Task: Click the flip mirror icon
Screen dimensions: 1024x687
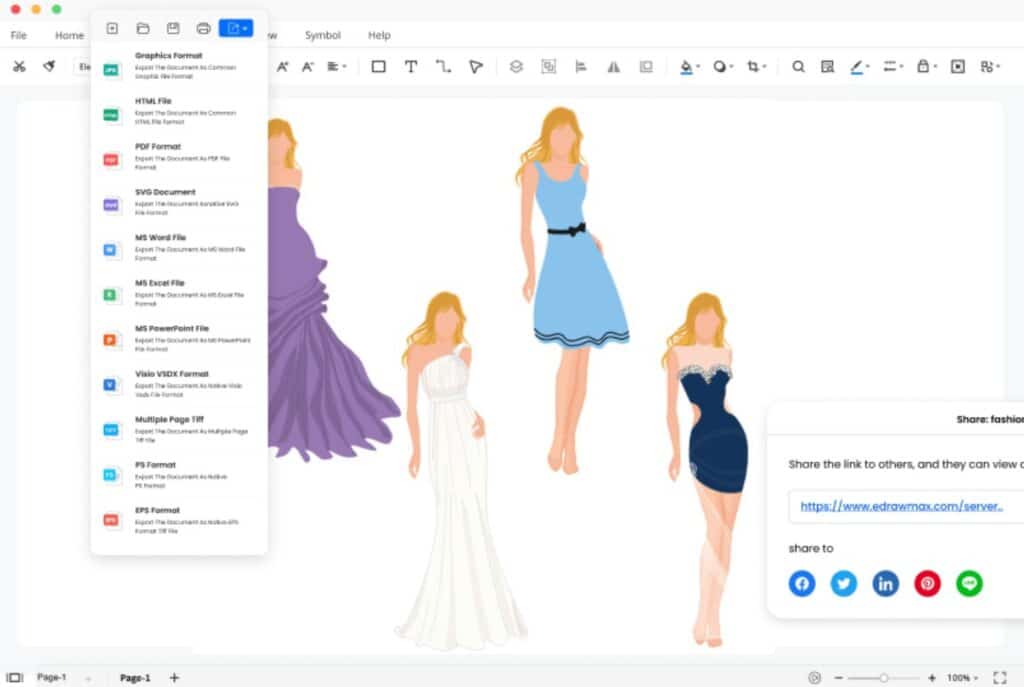Action: pos(613,66)
